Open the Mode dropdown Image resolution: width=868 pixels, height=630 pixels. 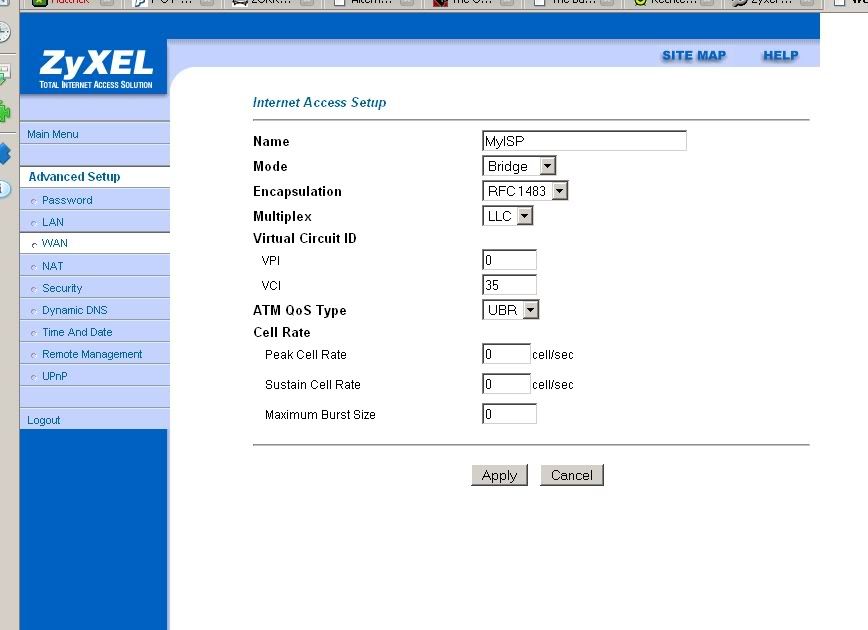pos(519,166)
